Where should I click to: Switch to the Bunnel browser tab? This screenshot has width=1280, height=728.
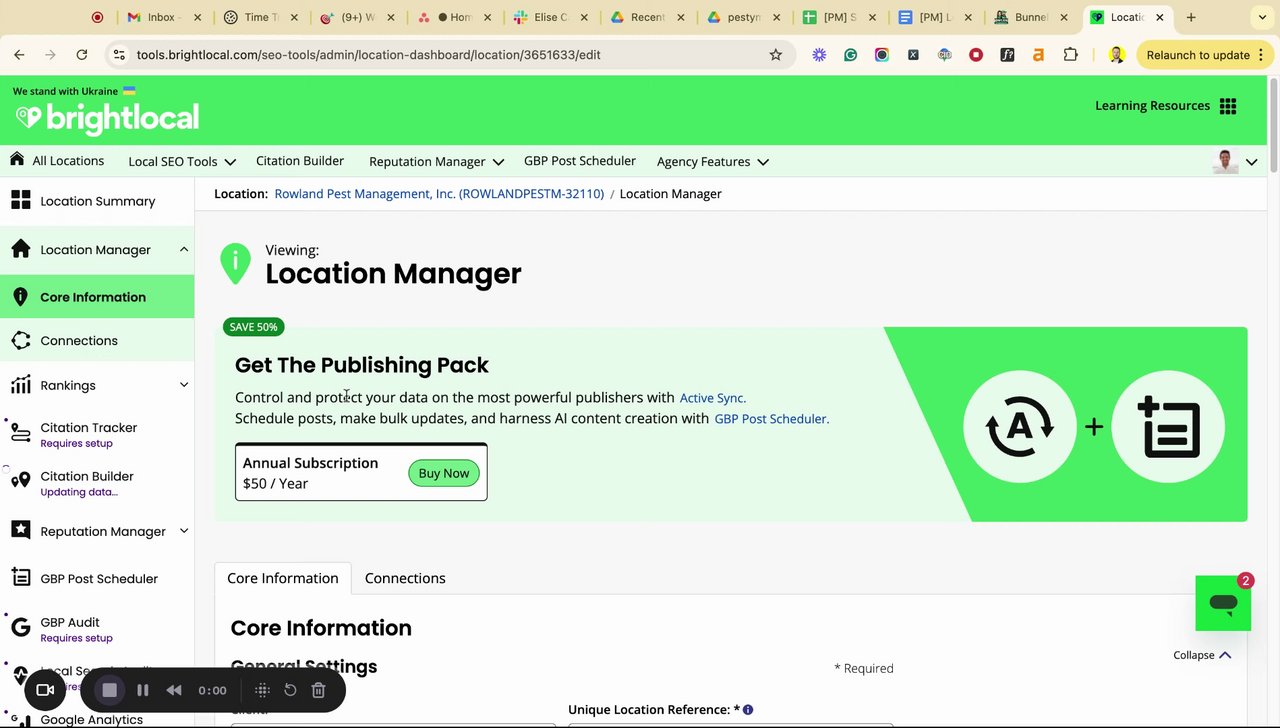(x=1031, y=17)
